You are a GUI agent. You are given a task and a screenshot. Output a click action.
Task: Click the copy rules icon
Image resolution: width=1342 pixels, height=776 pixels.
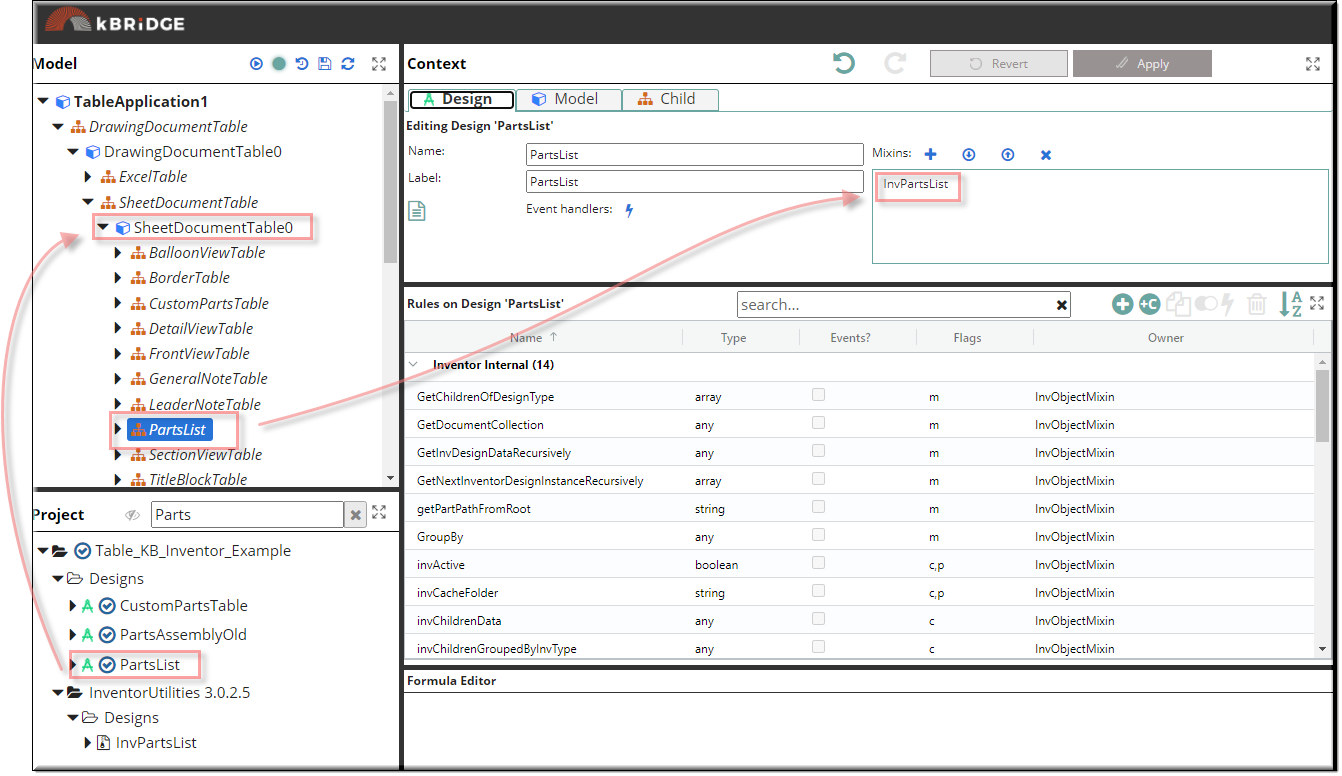1178,304
